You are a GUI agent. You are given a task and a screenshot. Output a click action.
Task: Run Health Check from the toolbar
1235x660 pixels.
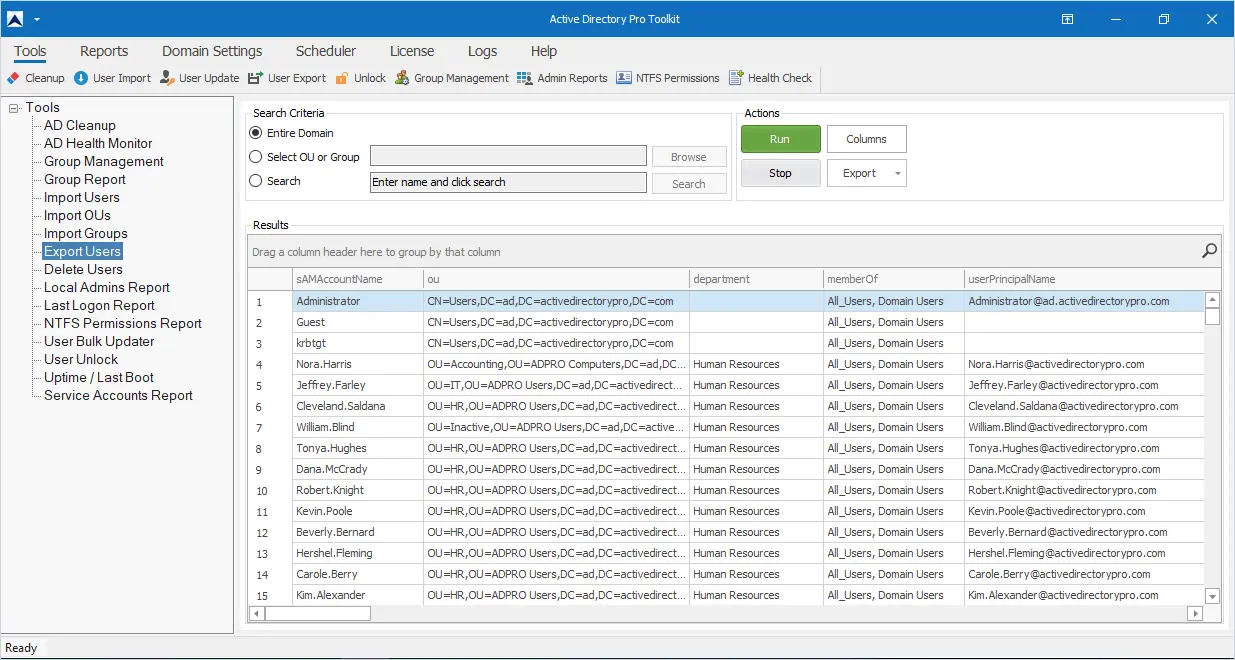click(x=770, y=78)
